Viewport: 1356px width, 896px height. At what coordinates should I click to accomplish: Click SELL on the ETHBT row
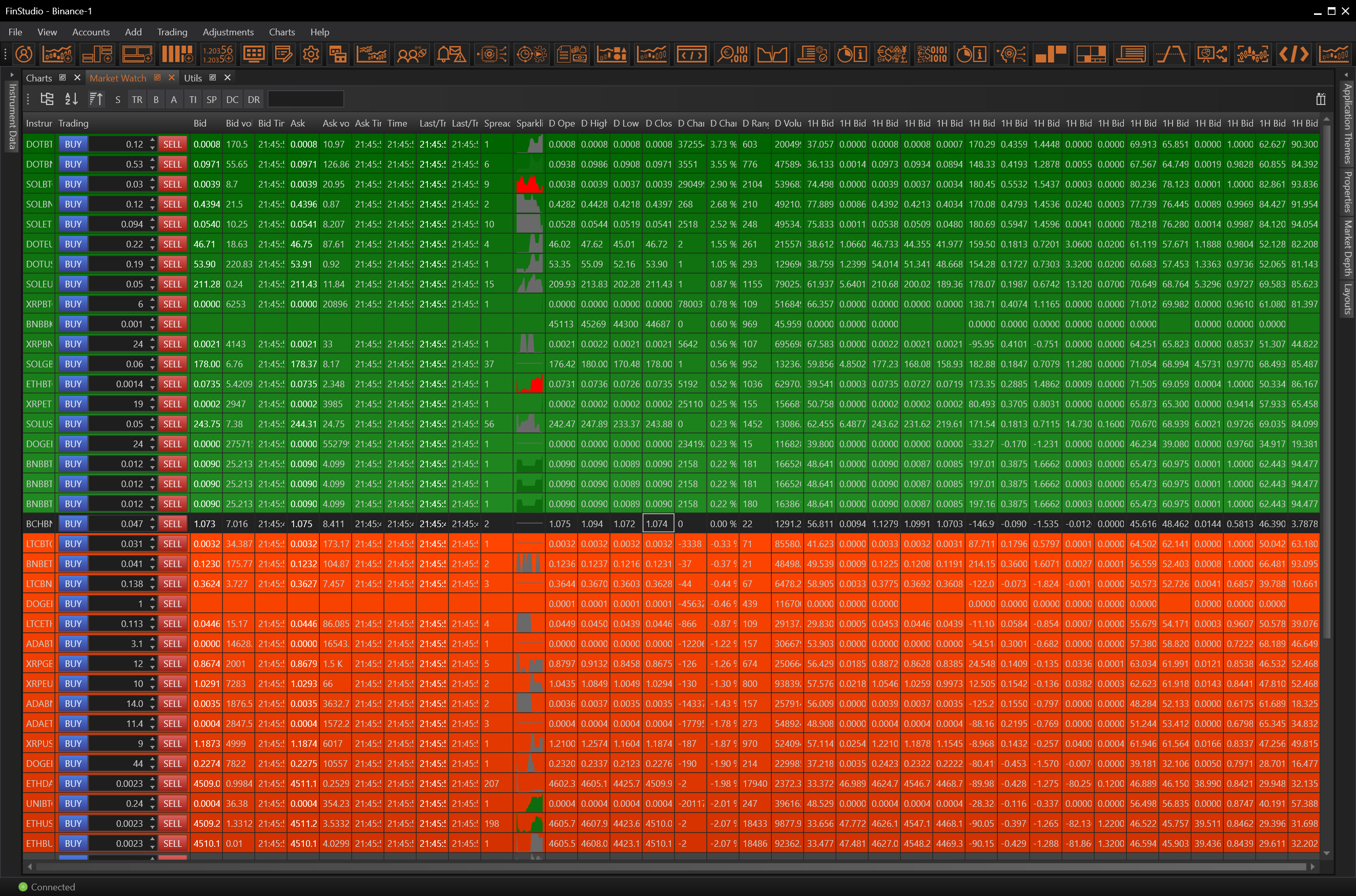[172, 384]
